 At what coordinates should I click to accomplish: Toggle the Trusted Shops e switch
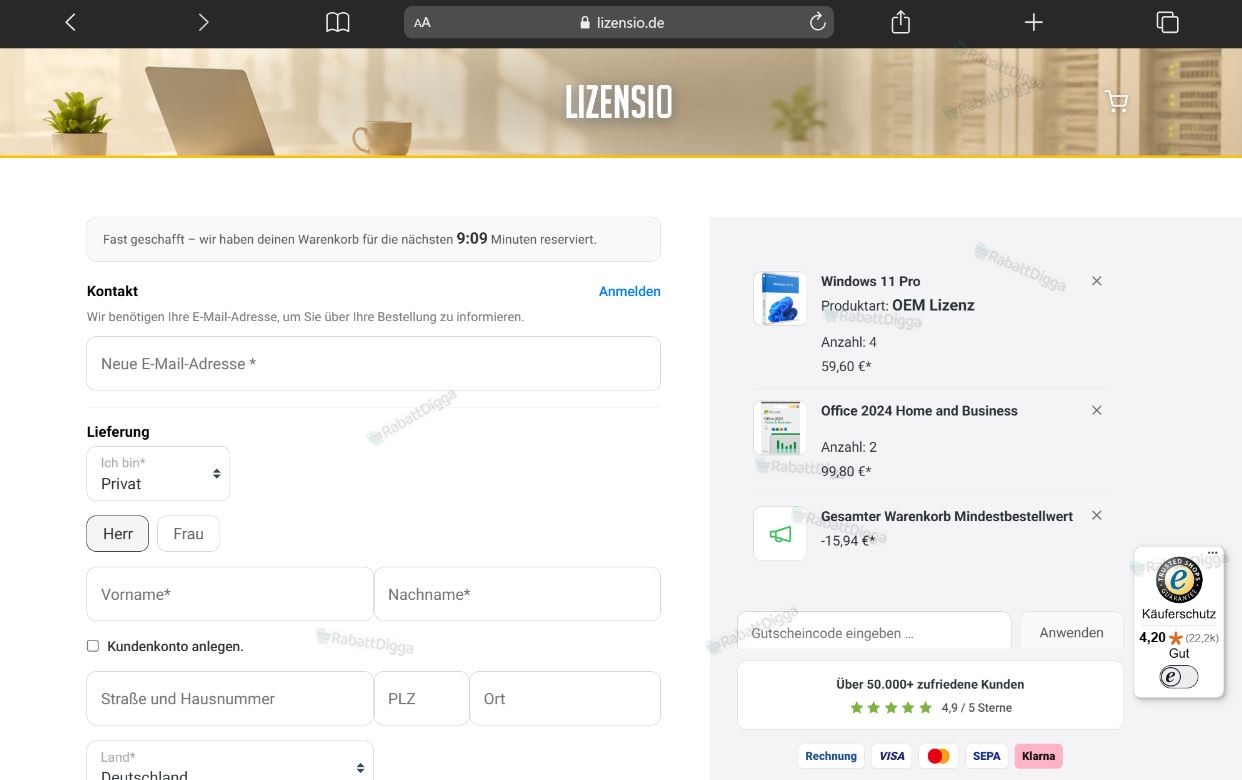[1179, 677]
